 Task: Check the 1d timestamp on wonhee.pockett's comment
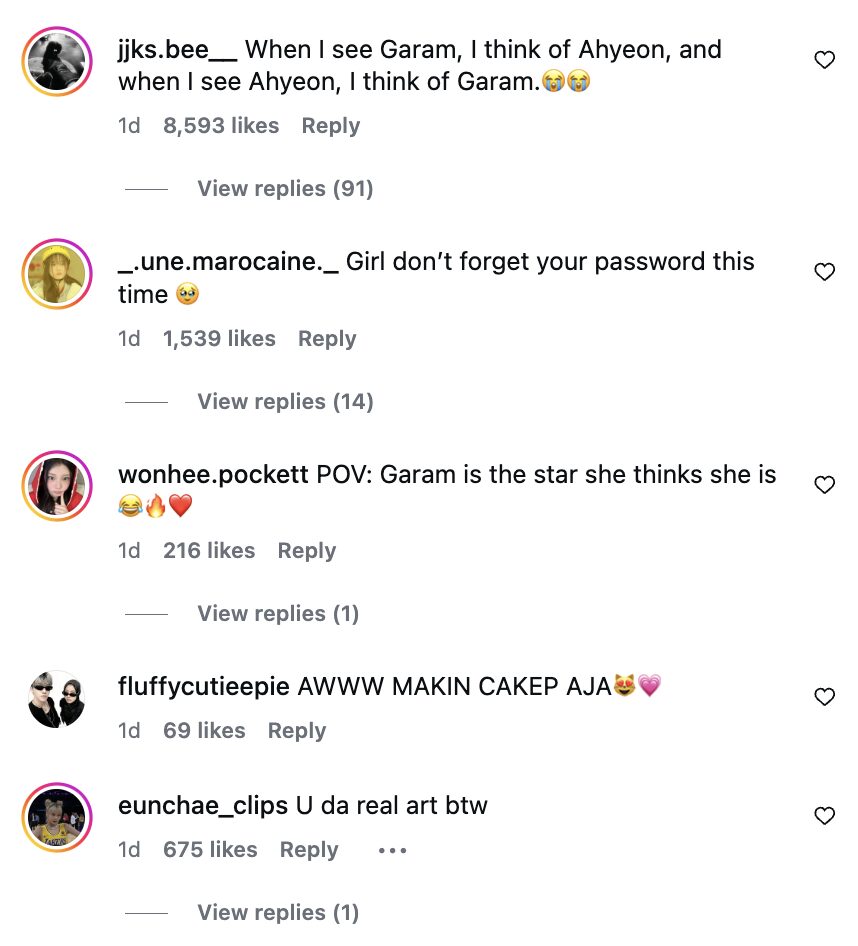[129, 550]
